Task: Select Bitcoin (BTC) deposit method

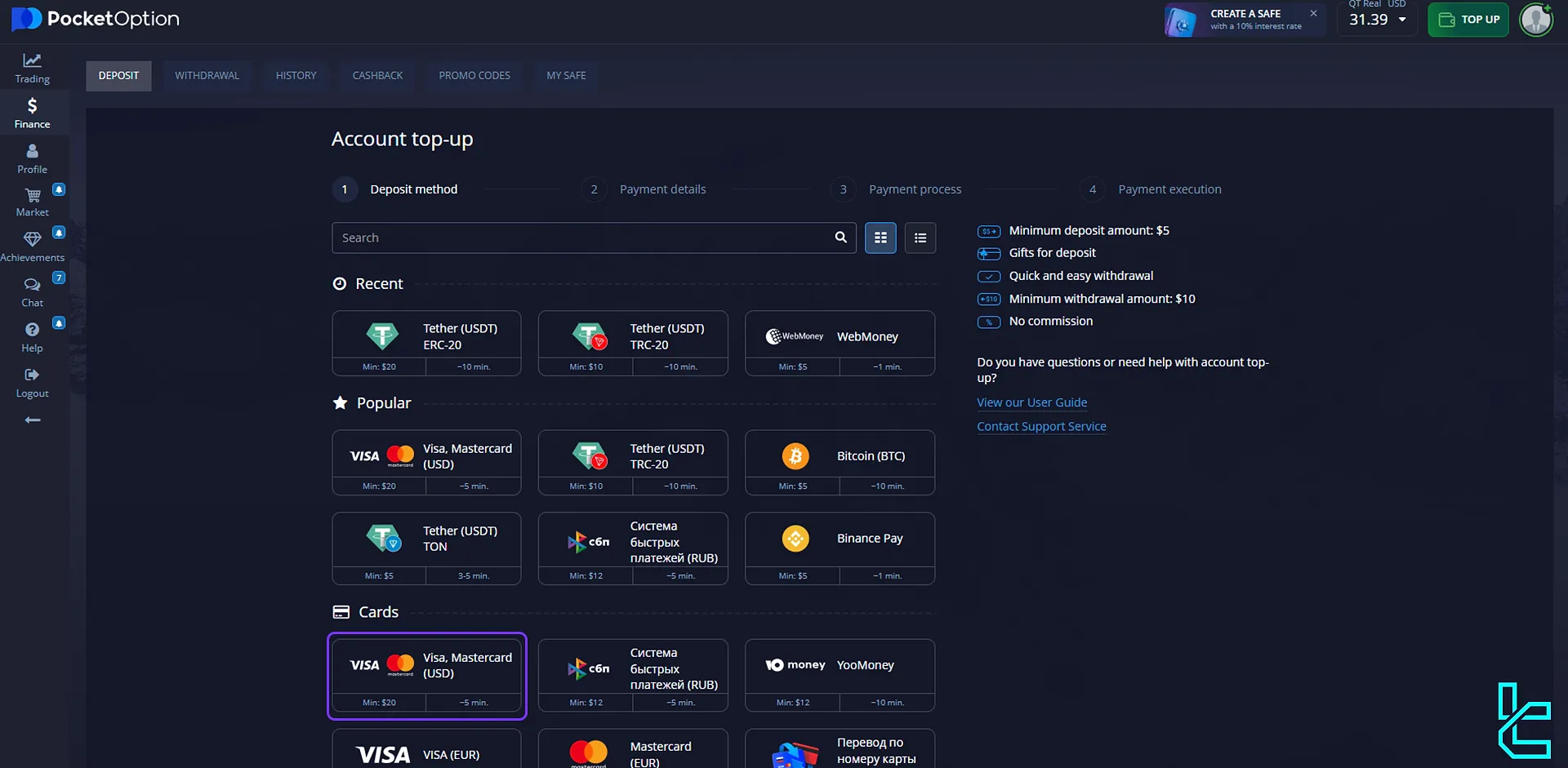Action: click(x=840, y=462)
